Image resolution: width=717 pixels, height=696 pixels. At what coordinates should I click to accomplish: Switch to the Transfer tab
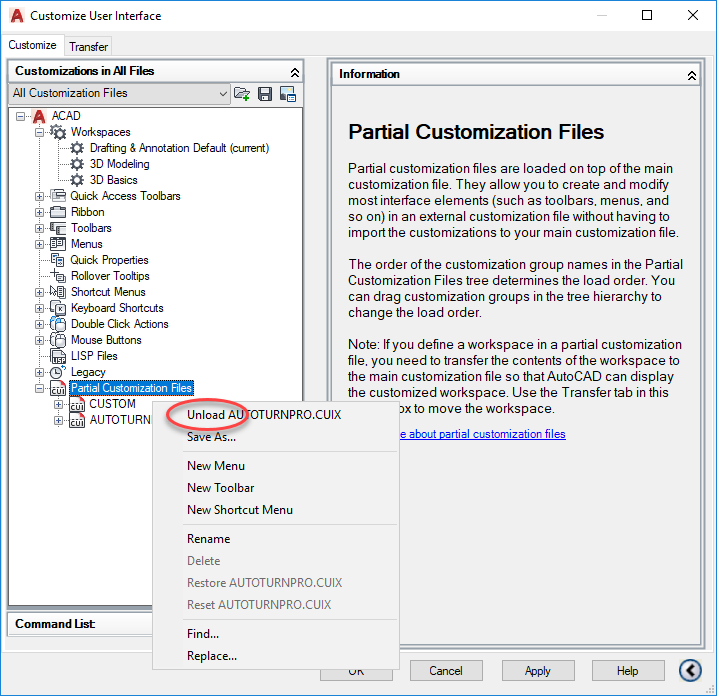[88, 47]
